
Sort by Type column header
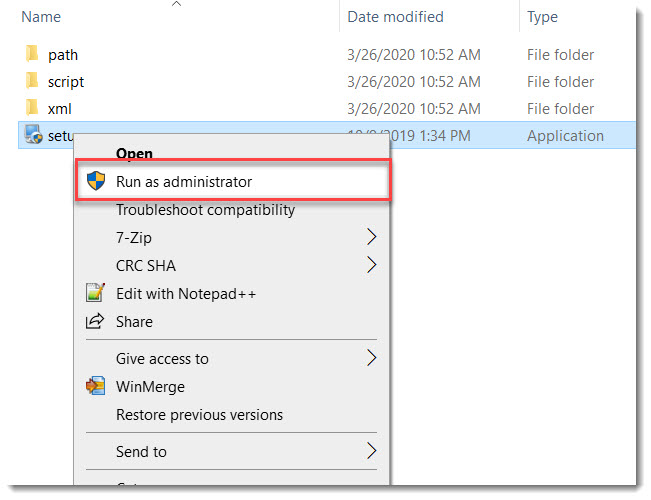click(x=543, y=17)
